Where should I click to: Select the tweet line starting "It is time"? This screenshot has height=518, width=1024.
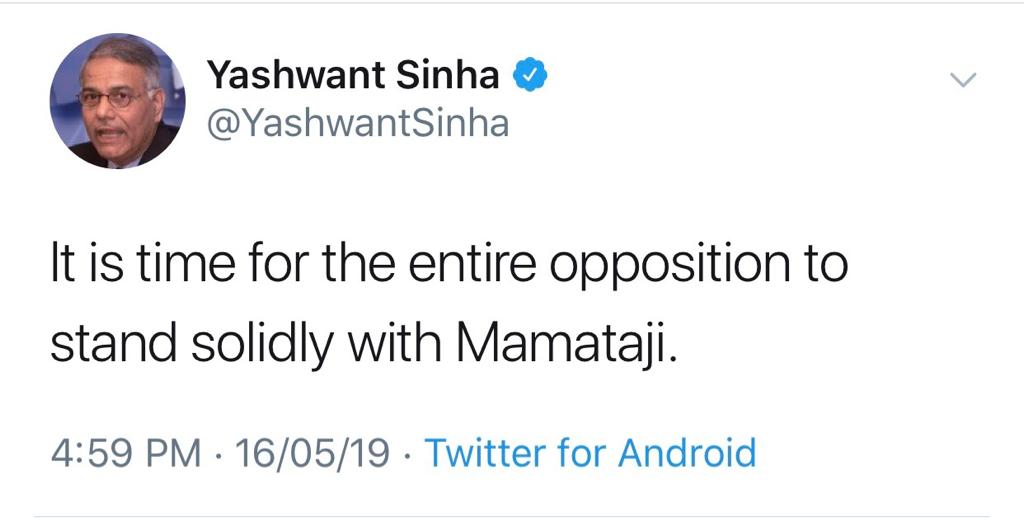[449, 265]
